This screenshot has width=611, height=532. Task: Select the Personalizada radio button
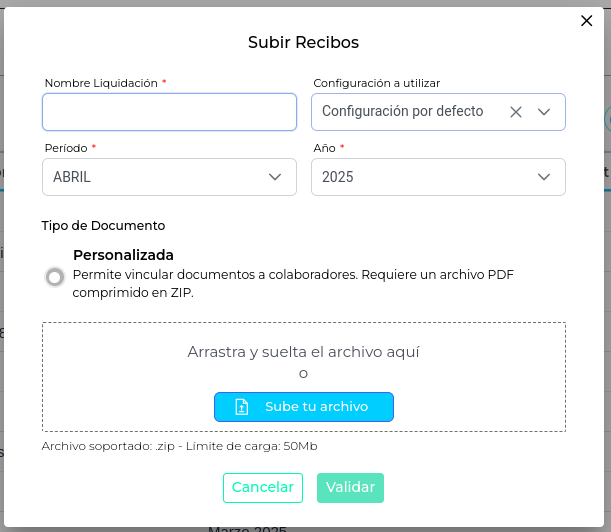55,277
